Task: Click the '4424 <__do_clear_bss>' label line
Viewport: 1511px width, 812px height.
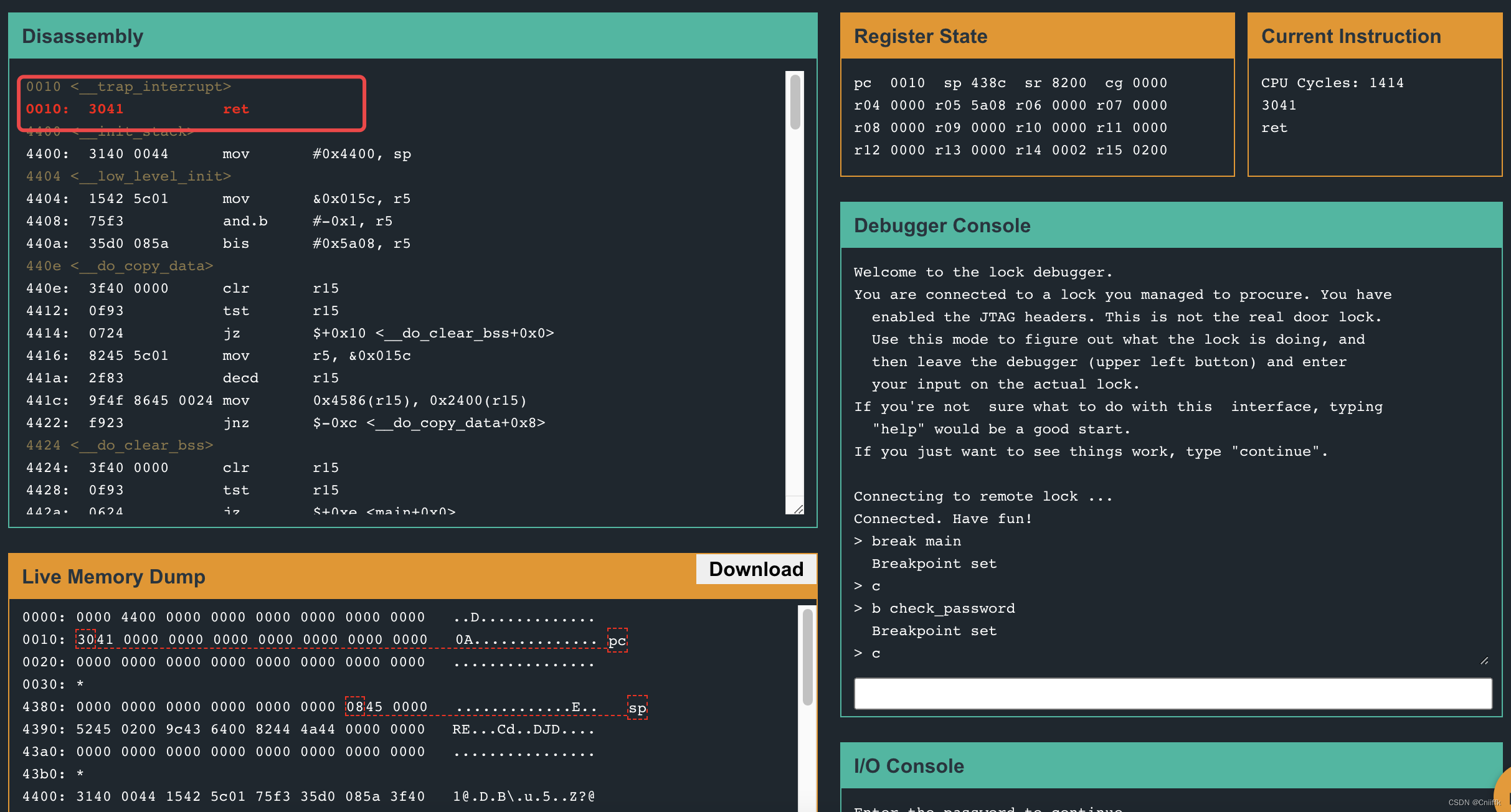Action: (120, 445)
